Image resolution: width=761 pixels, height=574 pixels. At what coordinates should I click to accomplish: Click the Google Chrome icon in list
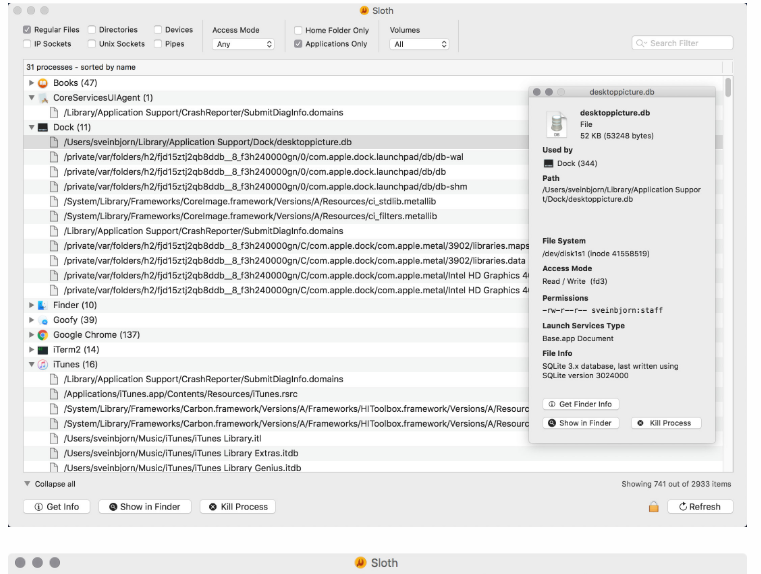pos(43,335)
